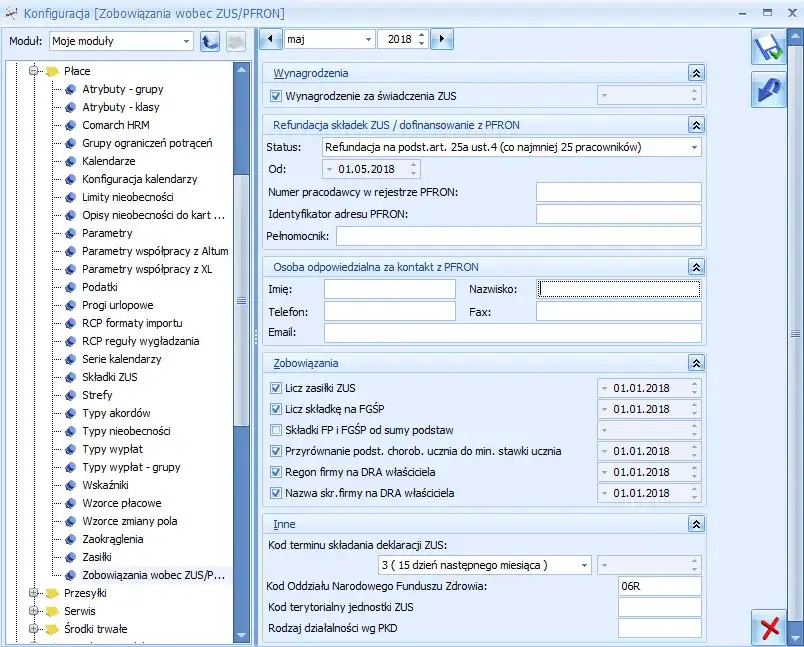Viewport: 804px width, 647px height.
Task: Click the Nazwisko input field
Action: point(621,289)
